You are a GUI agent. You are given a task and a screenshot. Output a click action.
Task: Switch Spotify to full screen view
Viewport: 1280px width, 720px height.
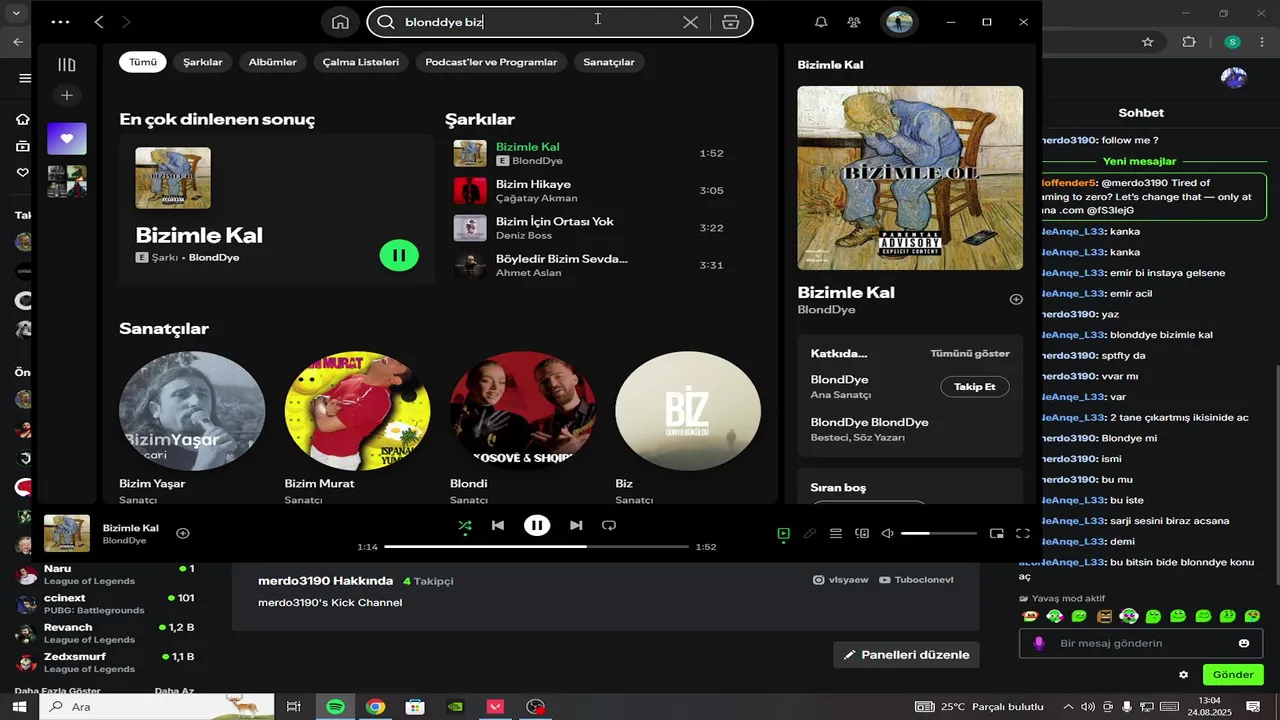(x=1023, y=534)
